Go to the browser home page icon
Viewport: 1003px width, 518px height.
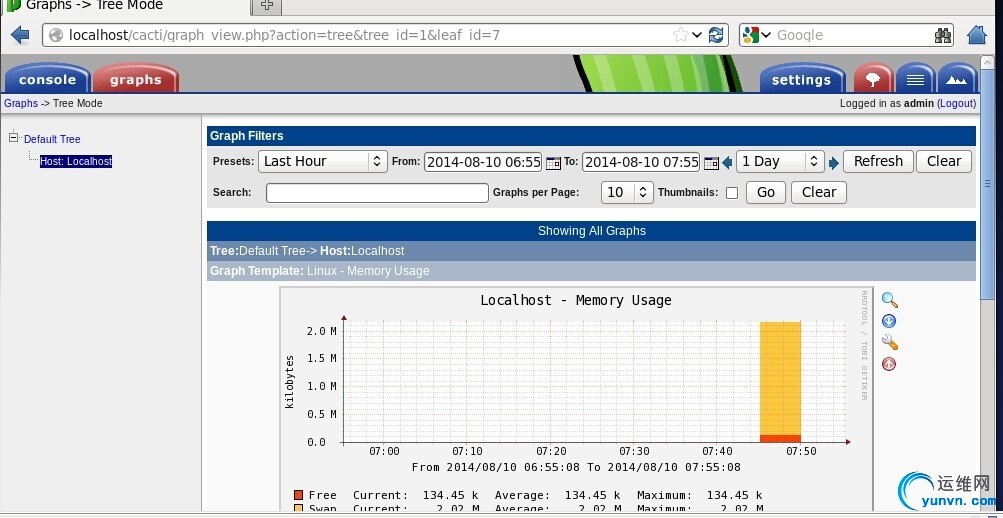coord(977,35)
